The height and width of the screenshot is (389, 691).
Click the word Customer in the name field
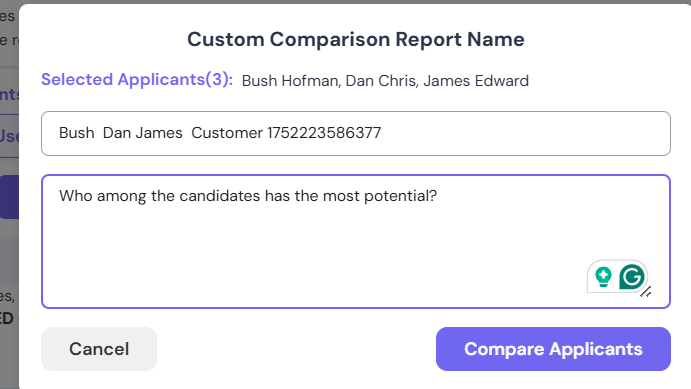(227, 133)
